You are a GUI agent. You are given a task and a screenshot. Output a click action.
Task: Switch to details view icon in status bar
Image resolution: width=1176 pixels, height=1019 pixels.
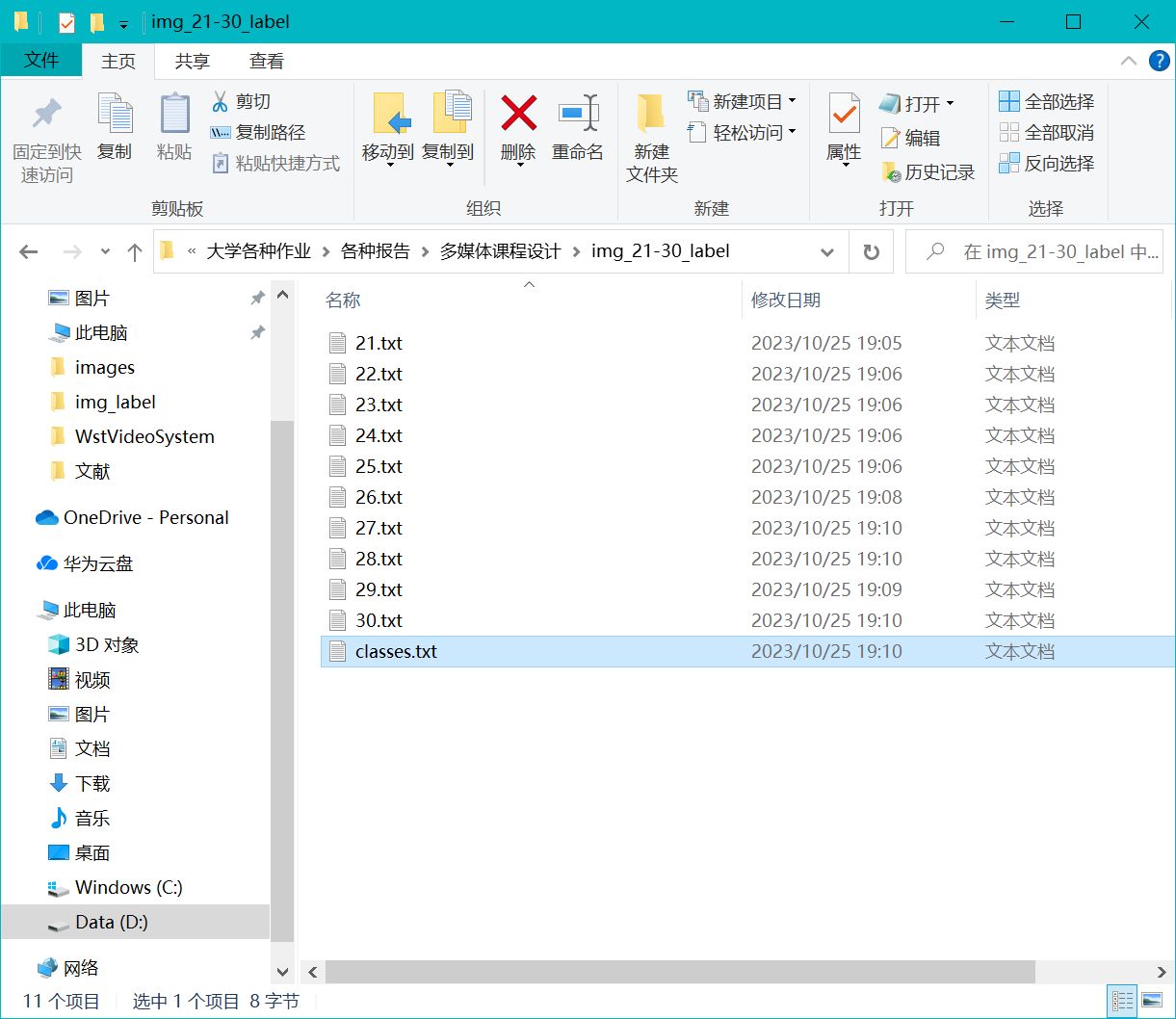coord(1123,1001)
